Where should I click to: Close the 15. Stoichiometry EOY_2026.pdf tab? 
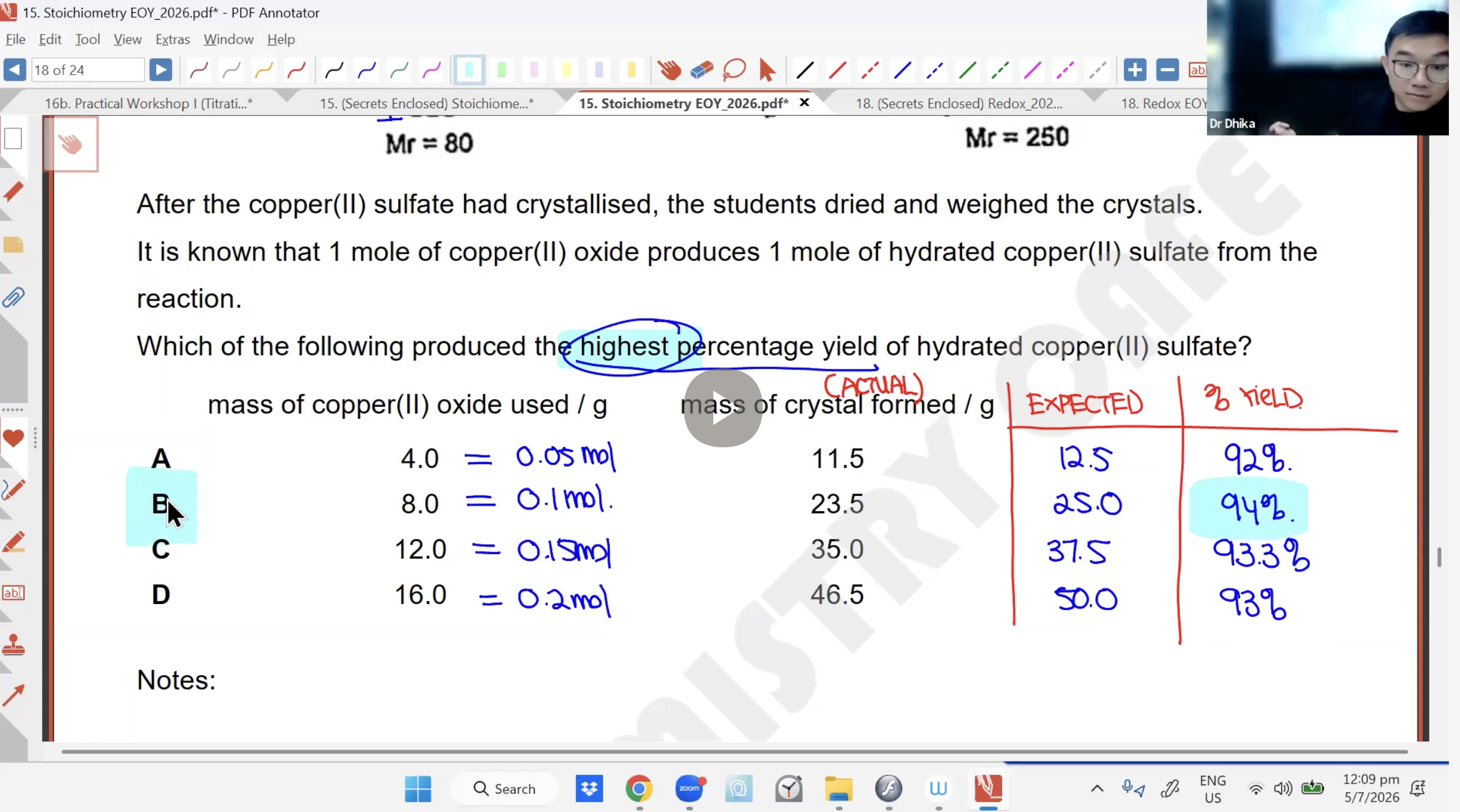805,102
